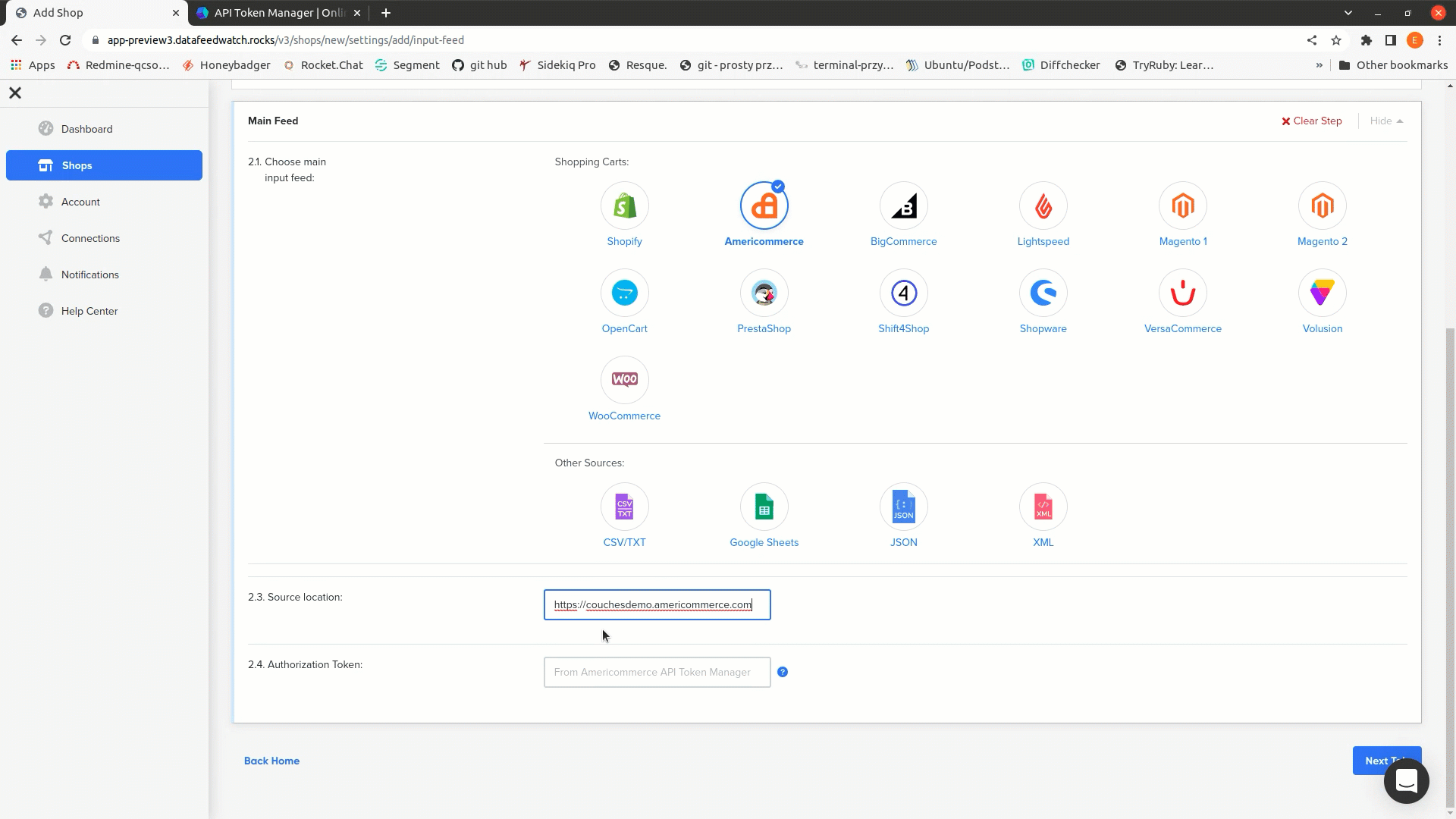
Task: Choose the PrestaShop icon
Action: coord(764,293)
